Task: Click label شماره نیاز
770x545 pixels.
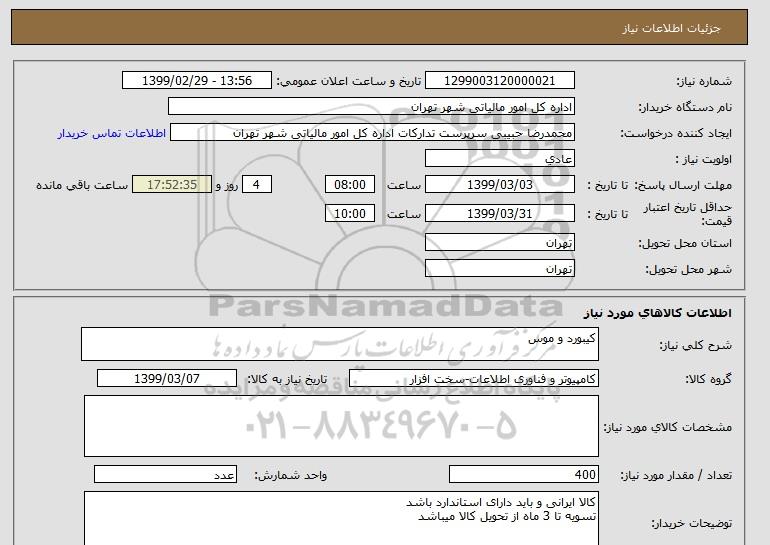Action: [704, 81]
